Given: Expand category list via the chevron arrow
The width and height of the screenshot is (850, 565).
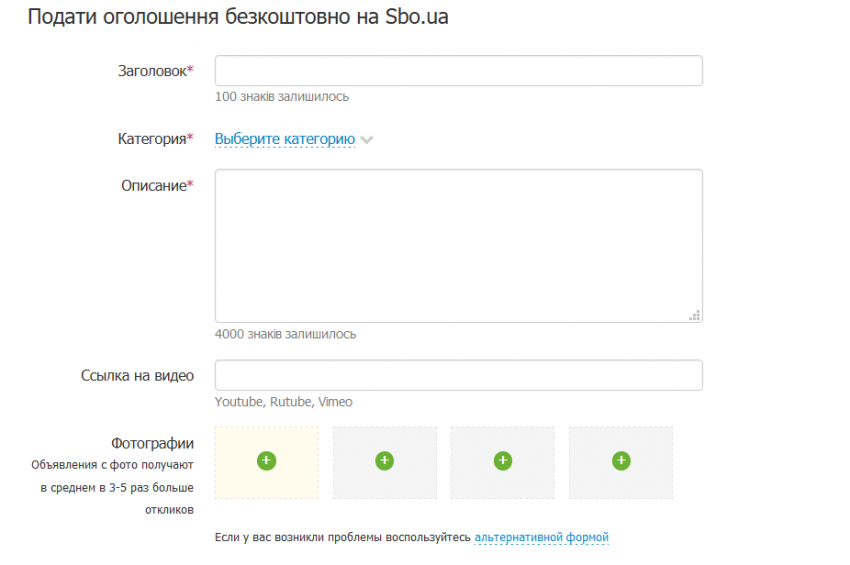Looking at the screenshot, I should point(367,140).
